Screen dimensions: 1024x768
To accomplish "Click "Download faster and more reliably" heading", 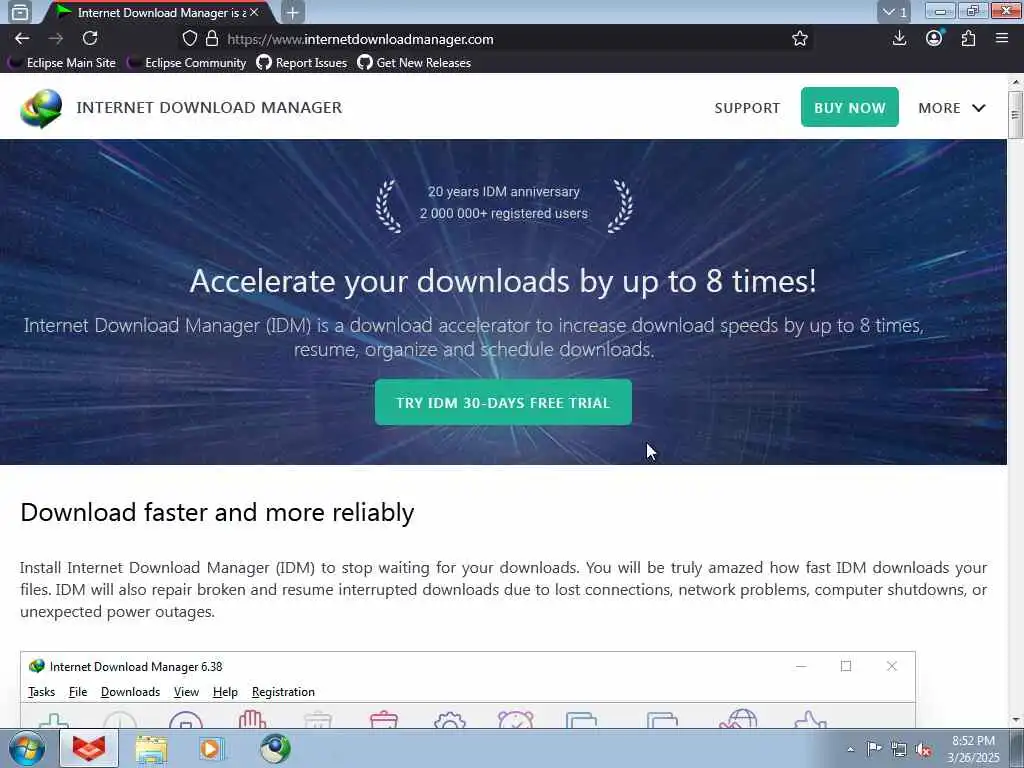I will (x=217, y=513).
